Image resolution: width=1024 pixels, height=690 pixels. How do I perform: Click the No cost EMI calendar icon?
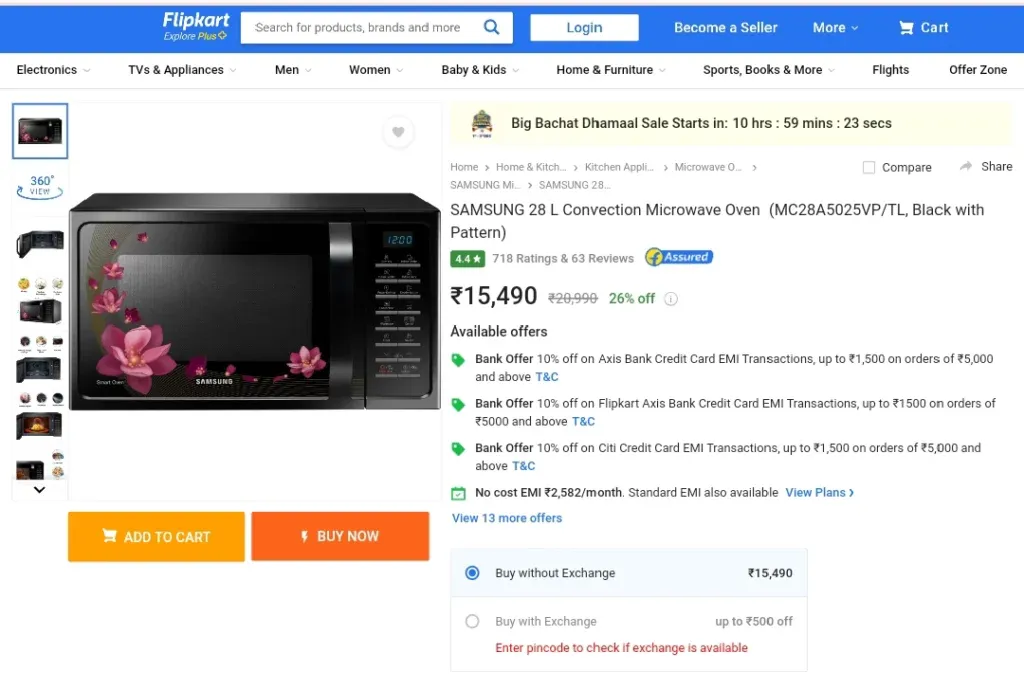(458, 494)
